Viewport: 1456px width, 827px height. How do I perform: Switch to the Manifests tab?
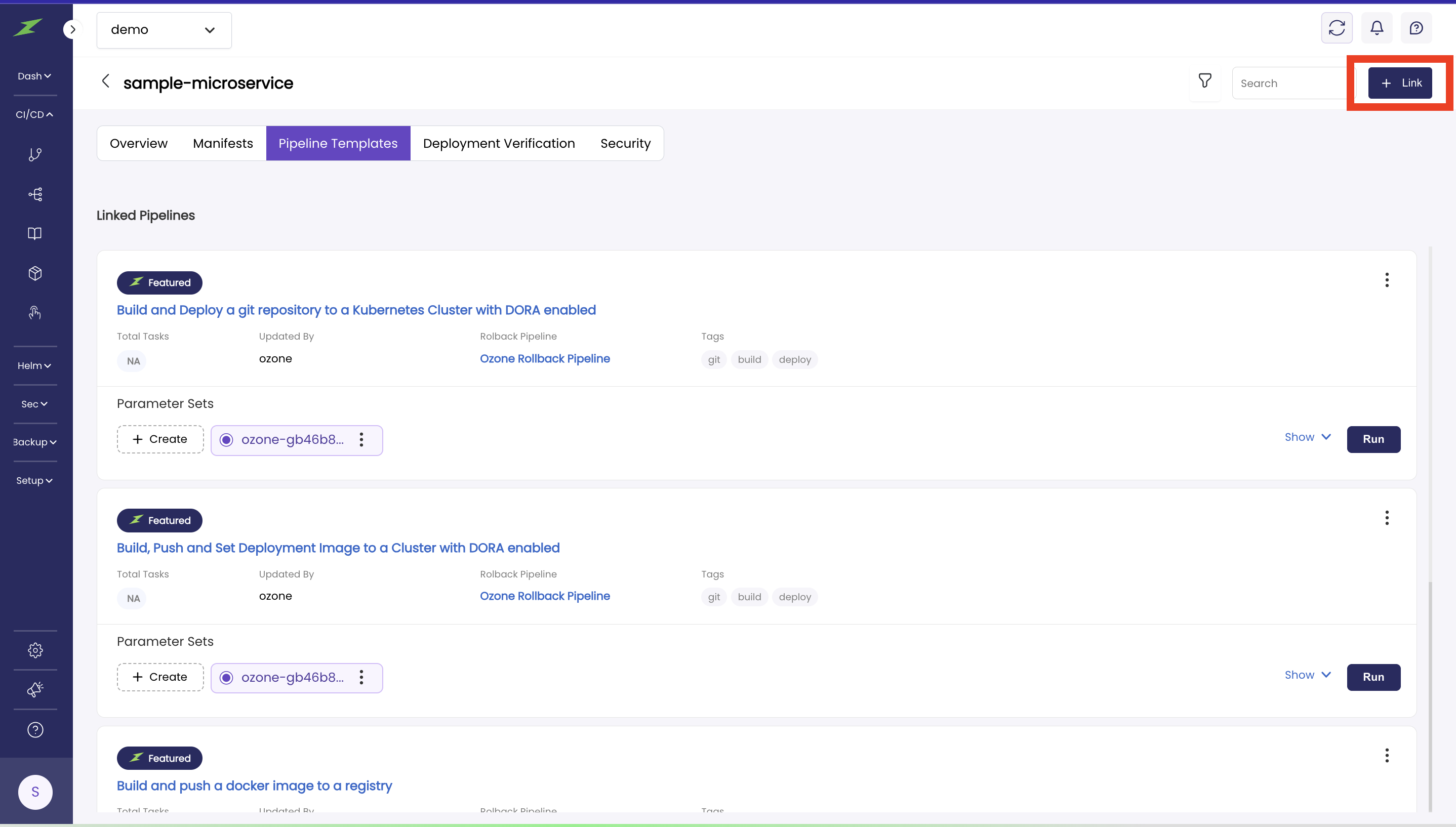point(223,143)
